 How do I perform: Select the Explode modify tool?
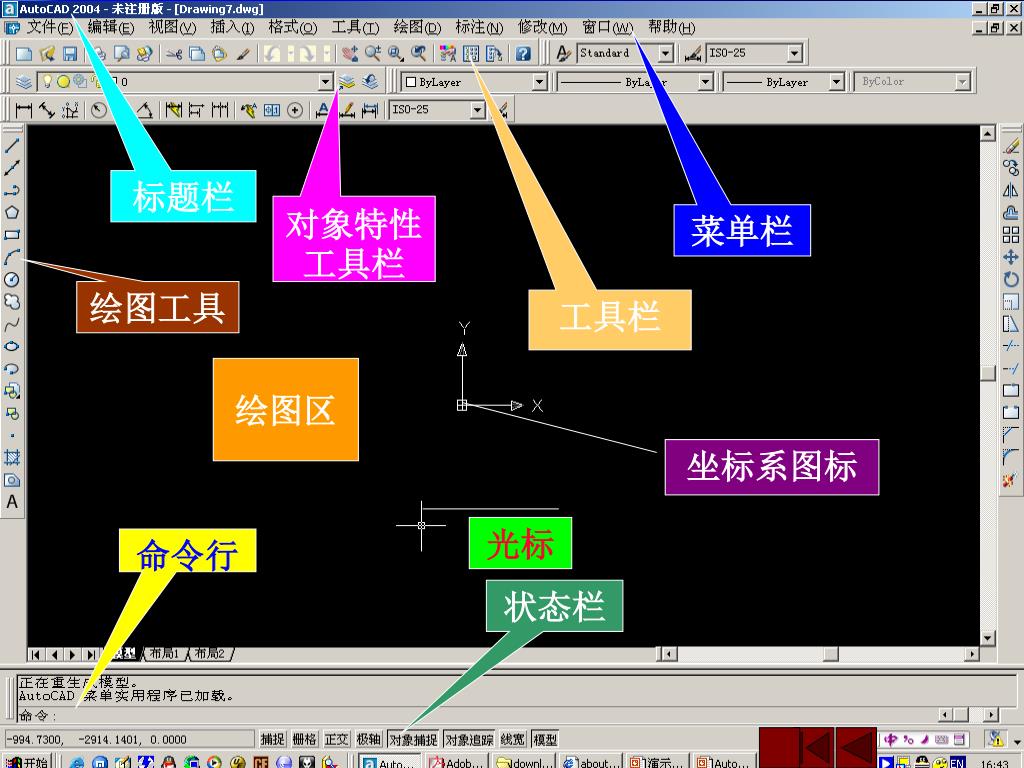1011,481
